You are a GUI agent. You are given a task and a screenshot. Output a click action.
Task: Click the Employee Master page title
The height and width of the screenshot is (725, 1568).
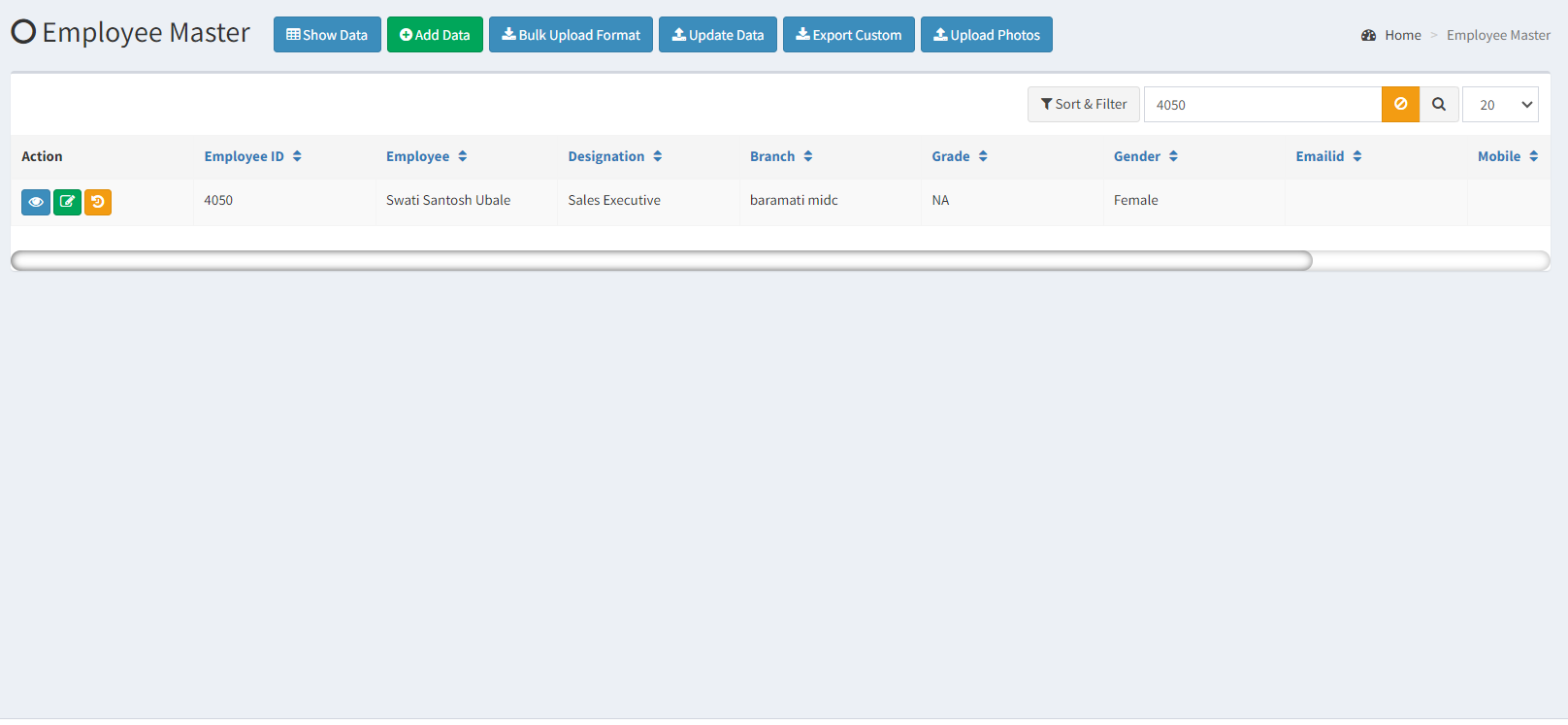pos(146,32)
